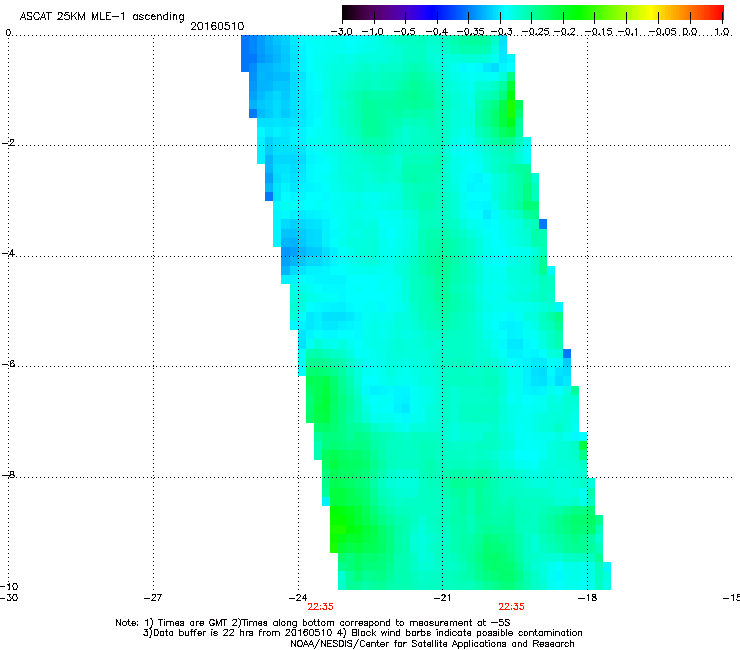
Task: Click the Data buffer note line
Action: coord(362,633)
